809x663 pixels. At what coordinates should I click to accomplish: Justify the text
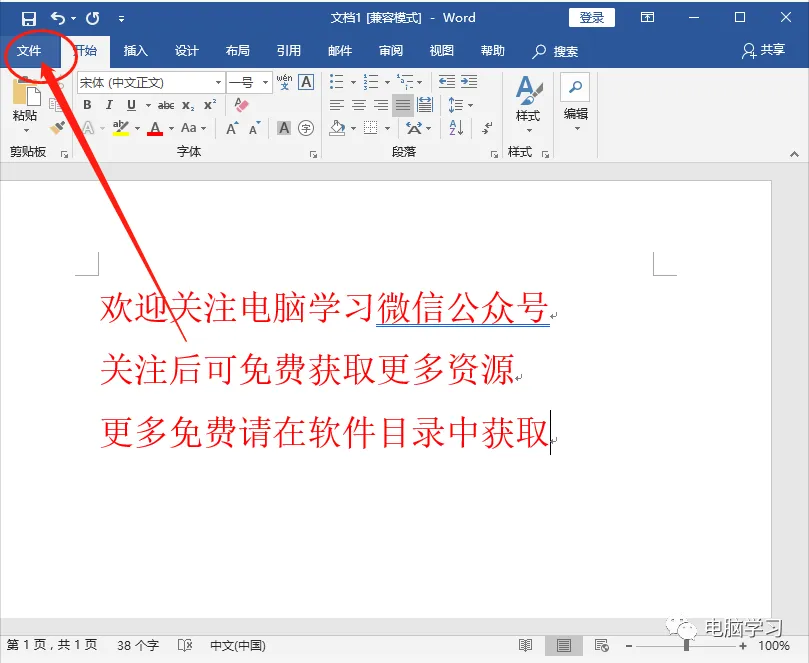click(x=403, y=105)
